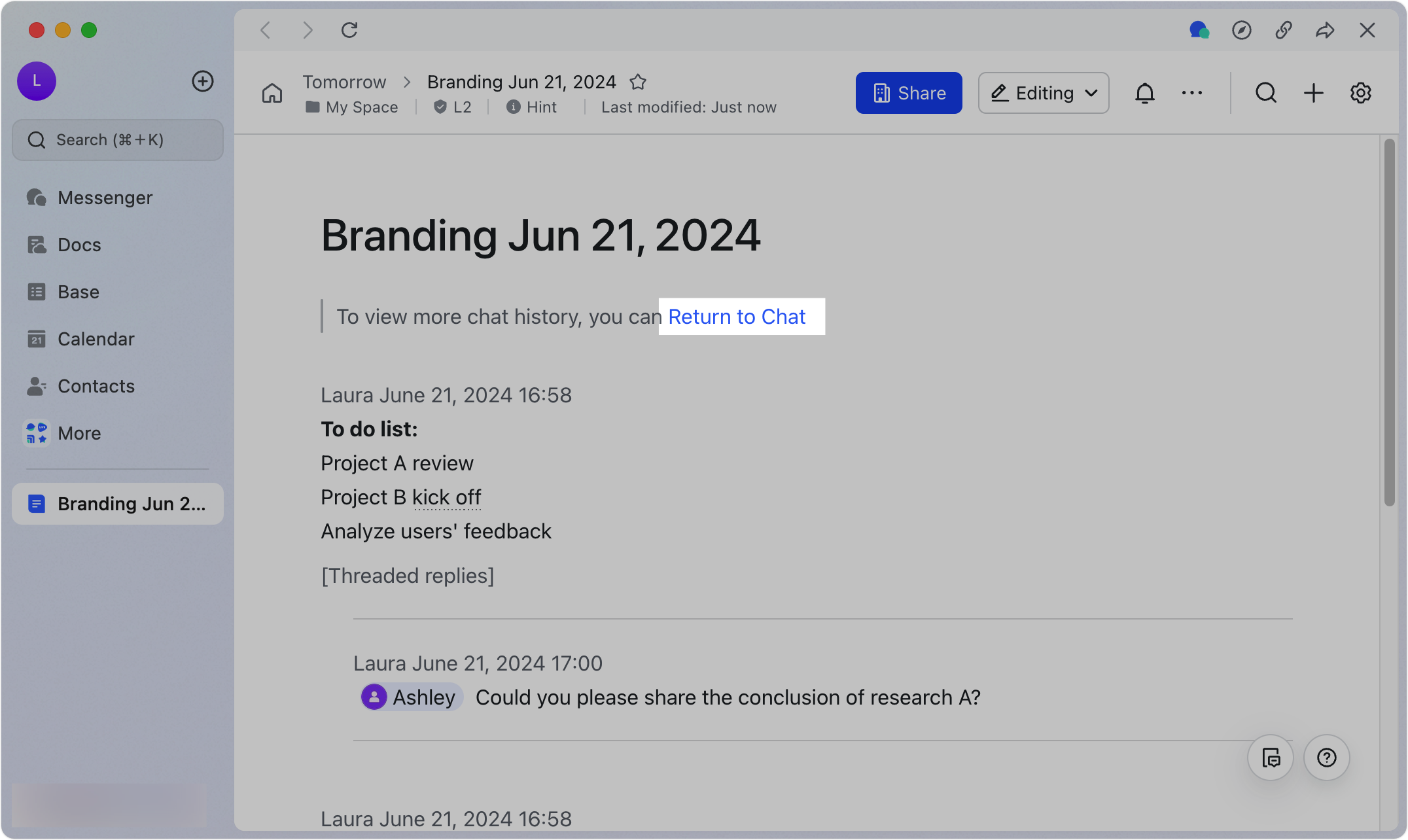Click the Search input field in sidebar
This screenshot has height=840, width=1408.
(118, 140)
